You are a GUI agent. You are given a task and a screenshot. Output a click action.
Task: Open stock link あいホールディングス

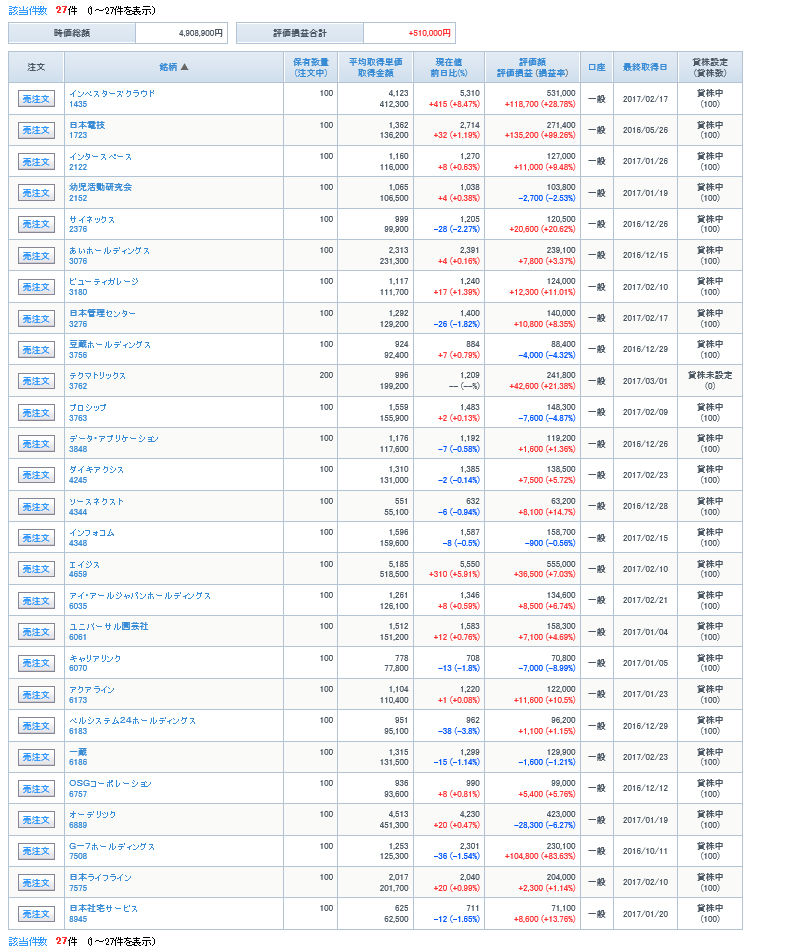109,250
